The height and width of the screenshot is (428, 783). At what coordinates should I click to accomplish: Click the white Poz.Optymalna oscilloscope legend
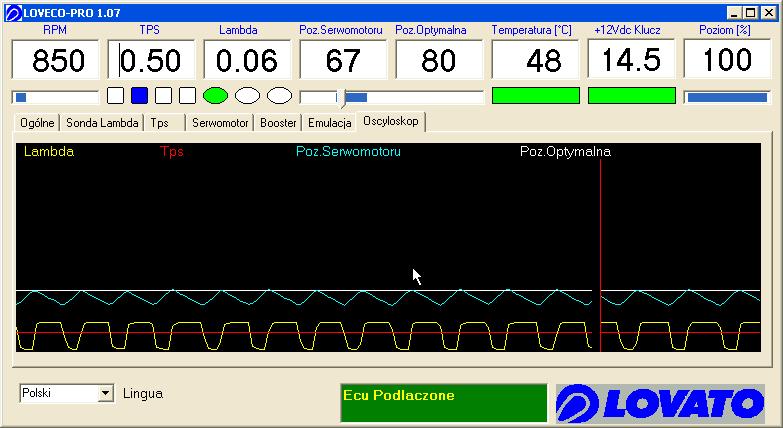pyautogui.click(x=565, y=151)
